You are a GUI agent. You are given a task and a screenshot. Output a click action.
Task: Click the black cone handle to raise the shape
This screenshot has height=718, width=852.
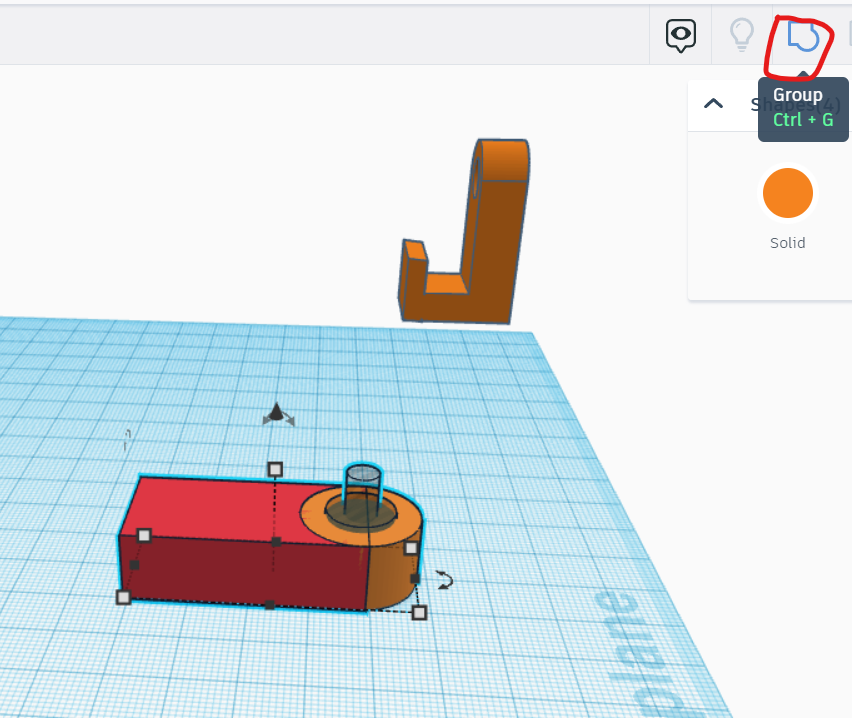coord(275,410)
